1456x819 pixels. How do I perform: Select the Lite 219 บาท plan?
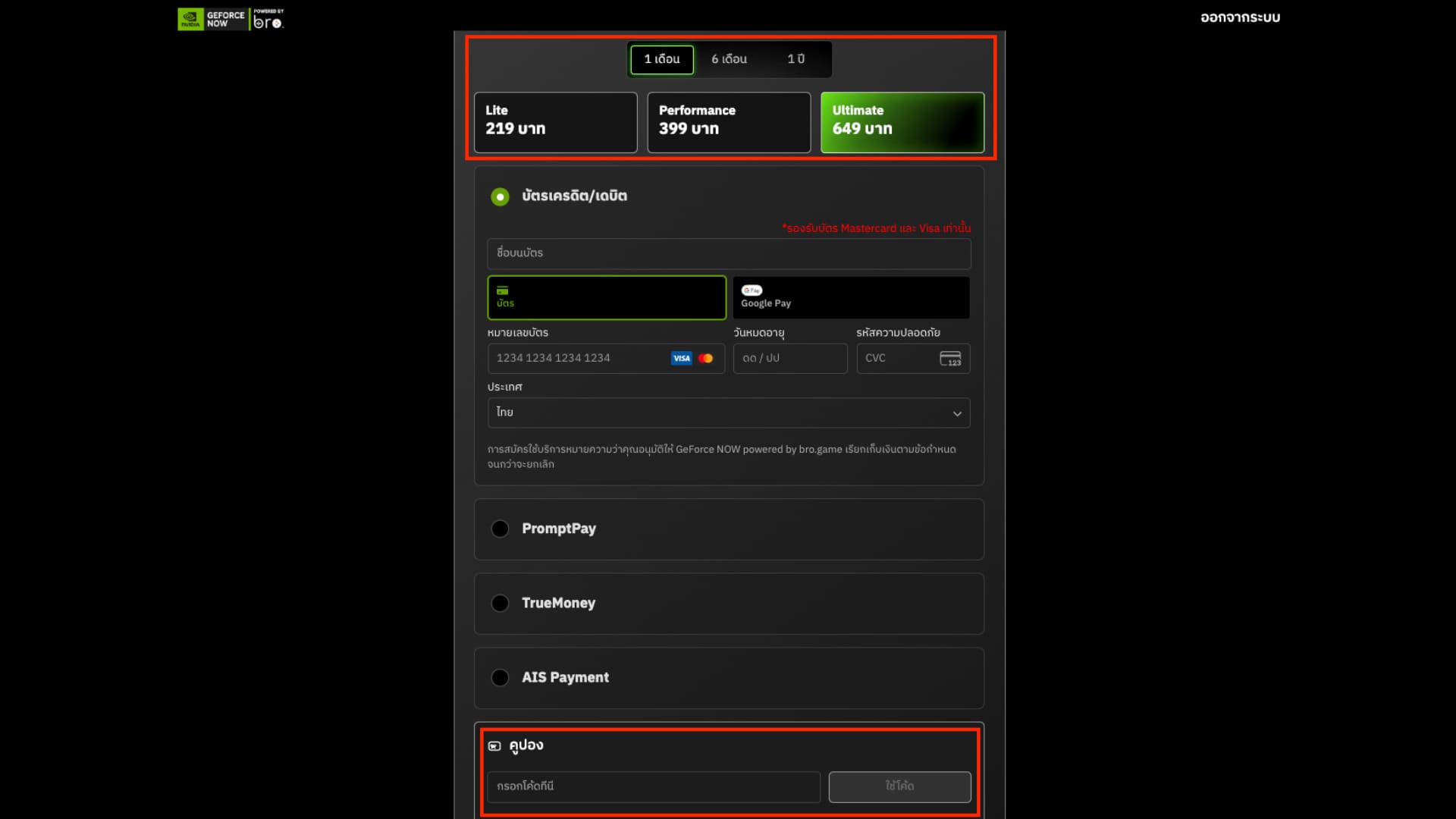coord(555,122)
